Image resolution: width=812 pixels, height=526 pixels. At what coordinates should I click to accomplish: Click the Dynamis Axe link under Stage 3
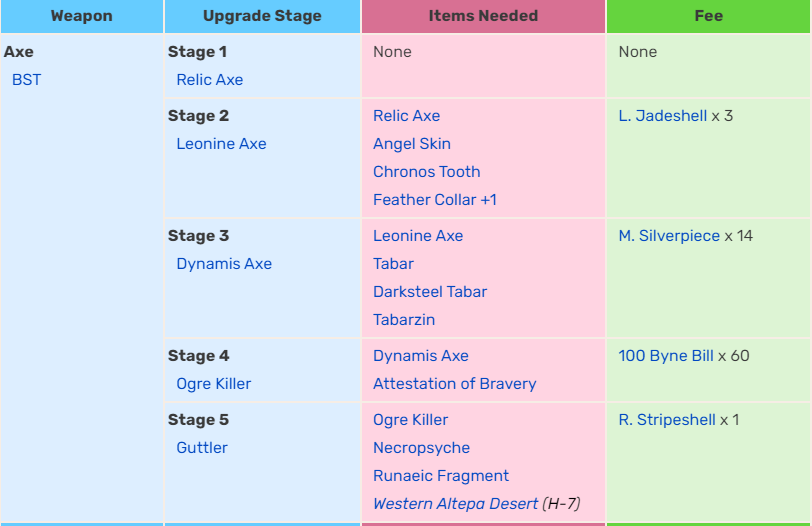pyautogui.click(x=224, y=264)
